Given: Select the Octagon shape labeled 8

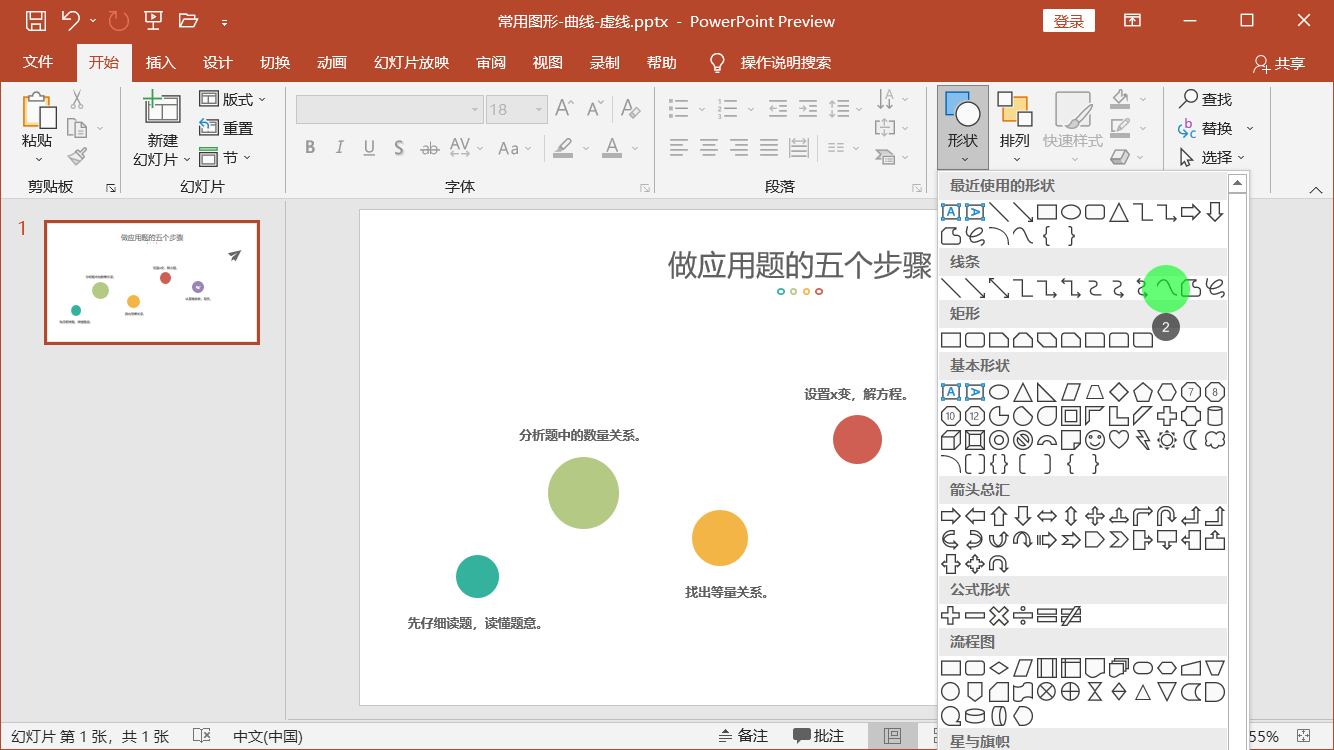Looking at the screenshot, I should click(1215, 392).
